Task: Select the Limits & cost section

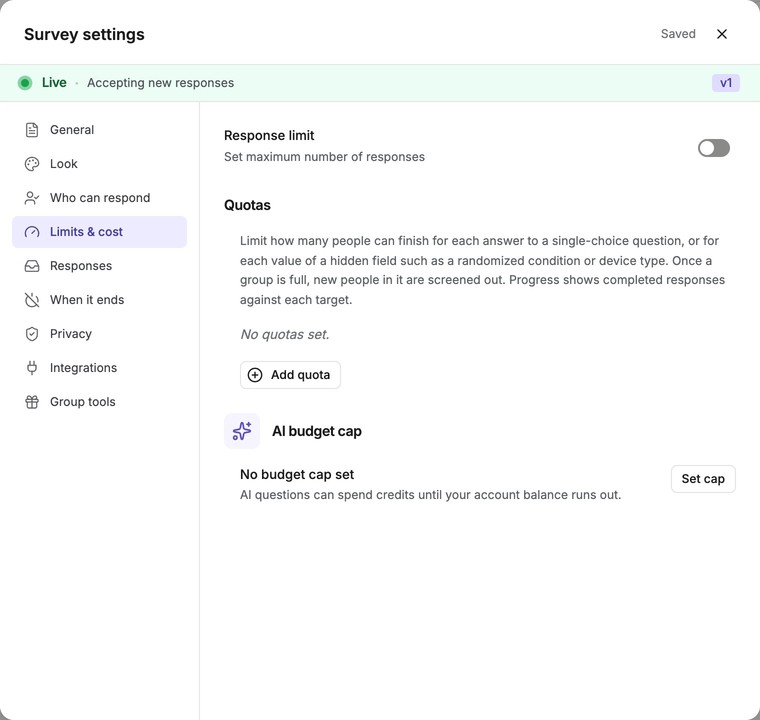Action: coord(99,232)
